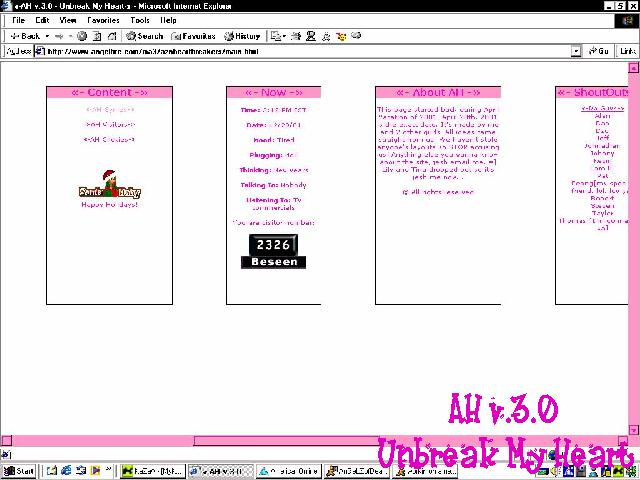Screen dimensions: 640x480
Task: Open the Windows Start menu
Action: 20,470
